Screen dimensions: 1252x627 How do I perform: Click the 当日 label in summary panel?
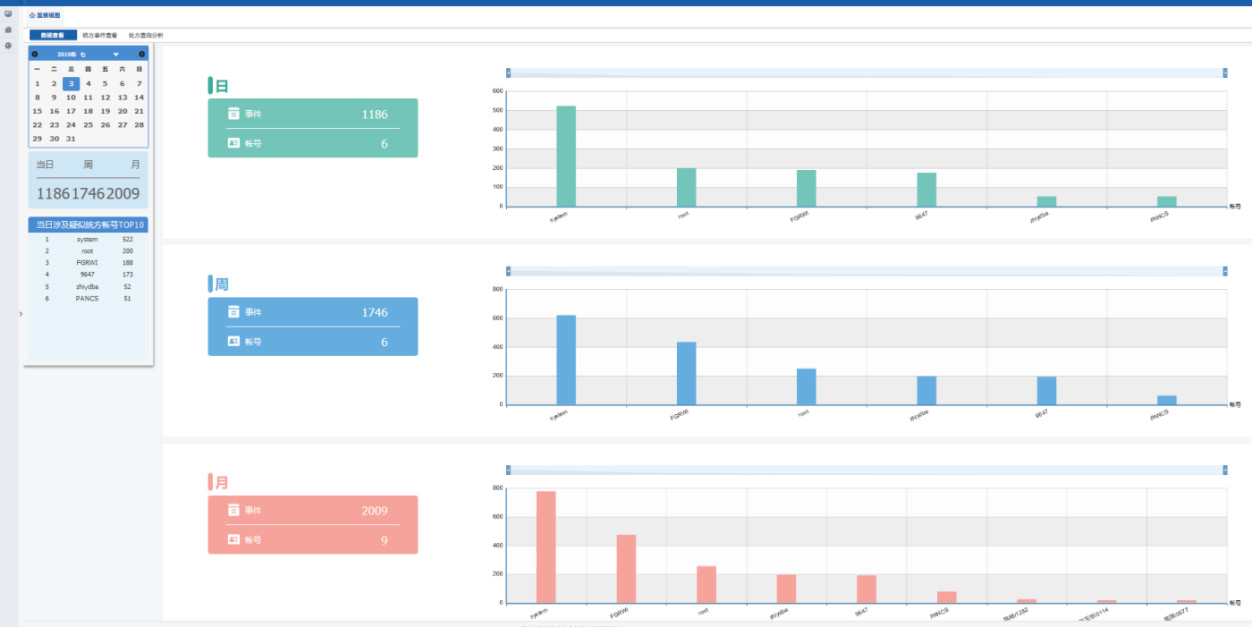point(45,165)
